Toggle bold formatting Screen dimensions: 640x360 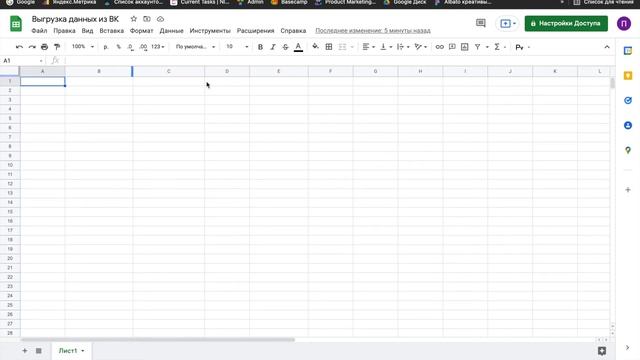pyautogui.click(x=260, y=47)
